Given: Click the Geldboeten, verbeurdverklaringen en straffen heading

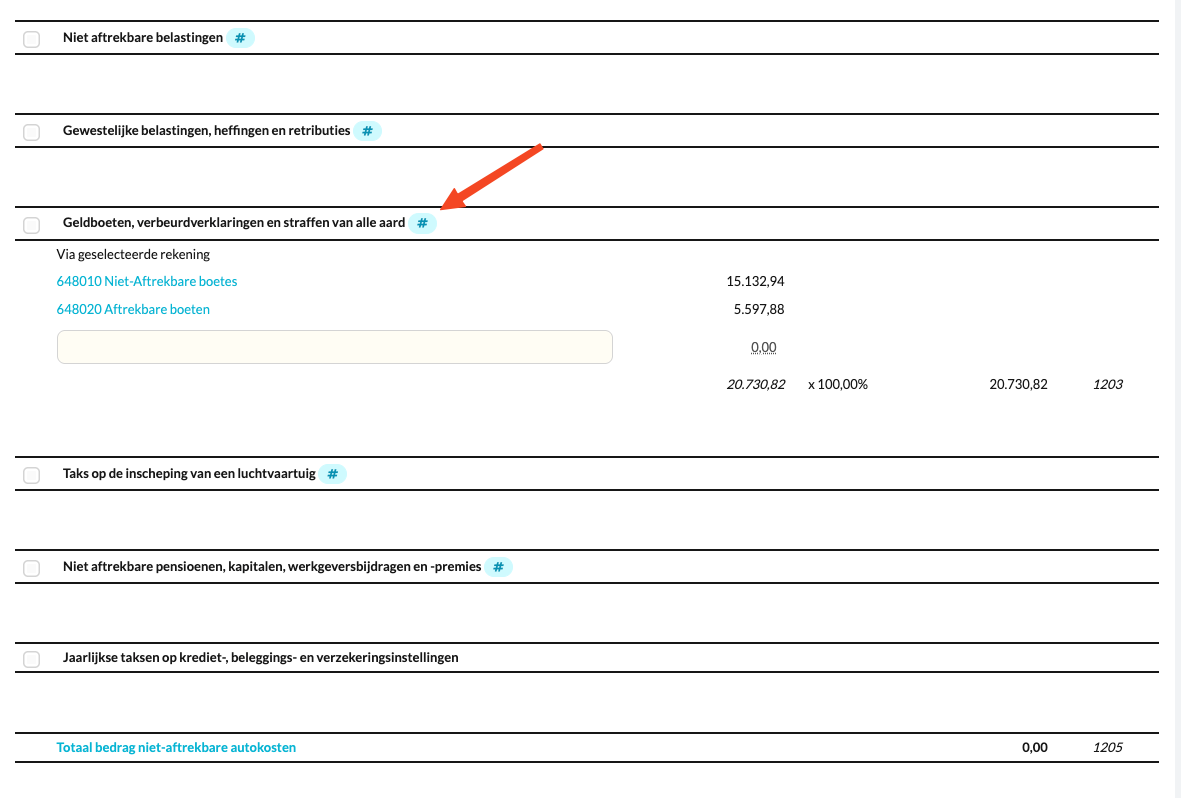Looking at the screenshot, I should point(234,222).
